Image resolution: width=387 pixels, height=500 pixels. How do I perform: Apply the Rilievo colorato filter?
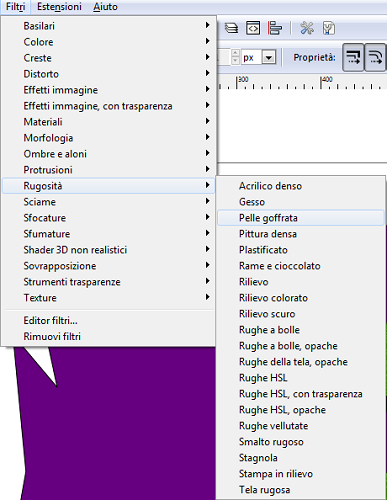(301, 298)
